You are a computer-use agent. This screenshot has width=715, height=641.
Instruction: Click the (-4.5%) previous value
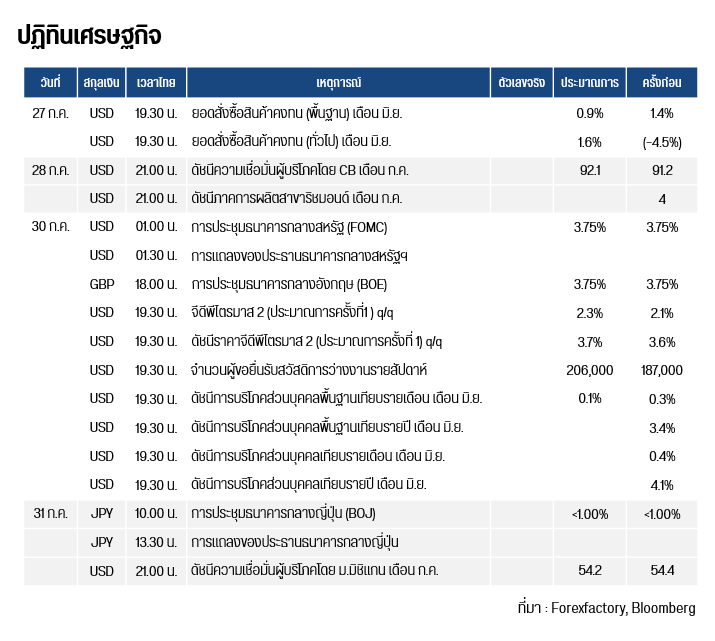tap(662, 143)
